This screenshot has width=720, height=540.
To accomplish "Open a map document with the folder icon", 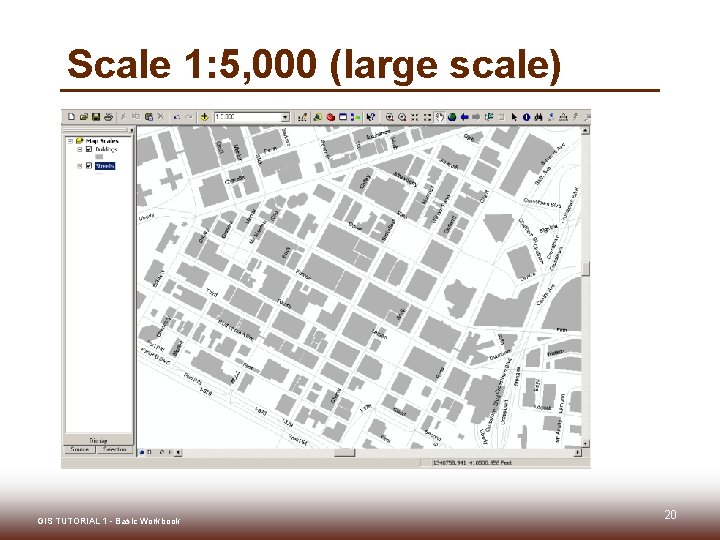I will pos(84,117).
